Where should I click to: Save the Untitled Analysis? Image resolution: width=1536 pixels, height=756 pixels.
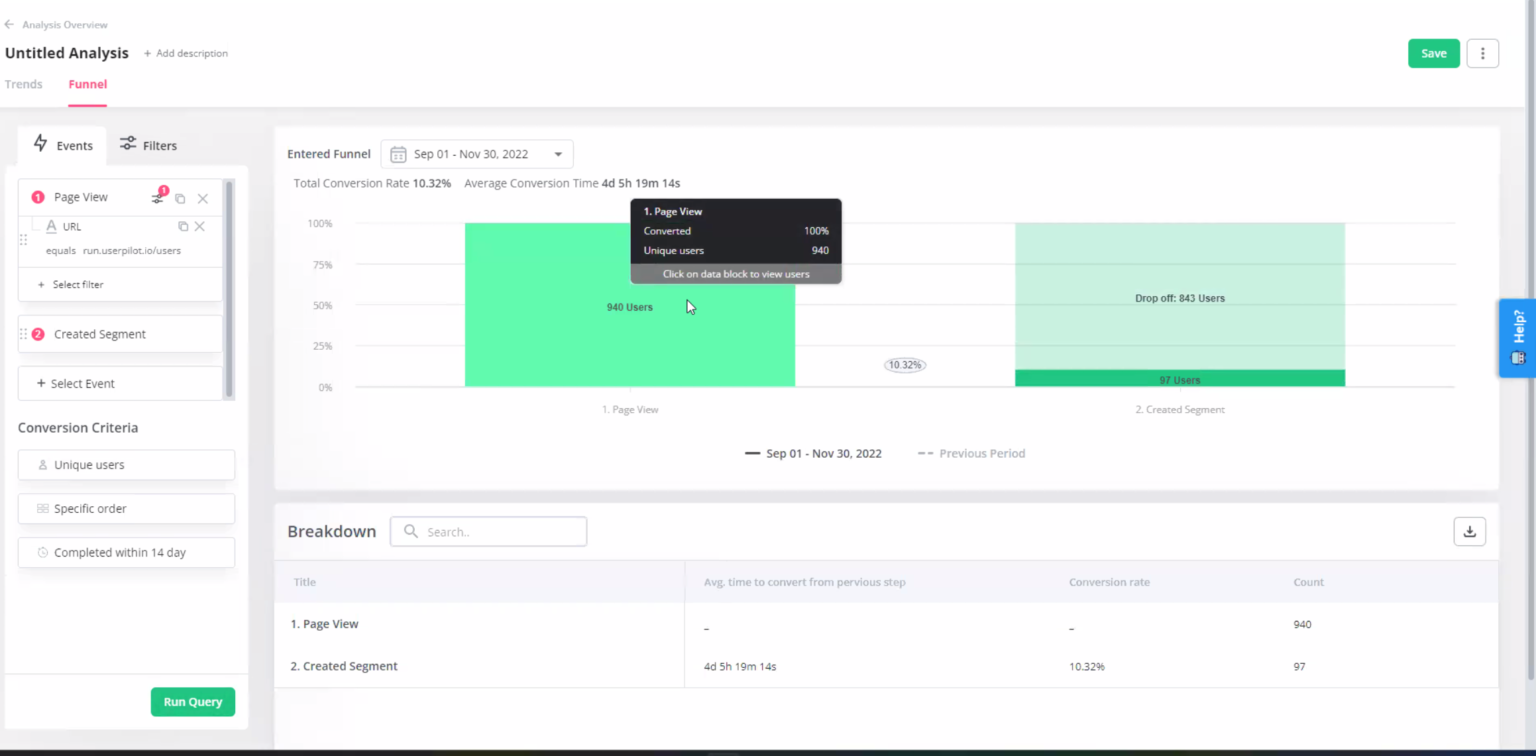click(x=1433, y=53)
